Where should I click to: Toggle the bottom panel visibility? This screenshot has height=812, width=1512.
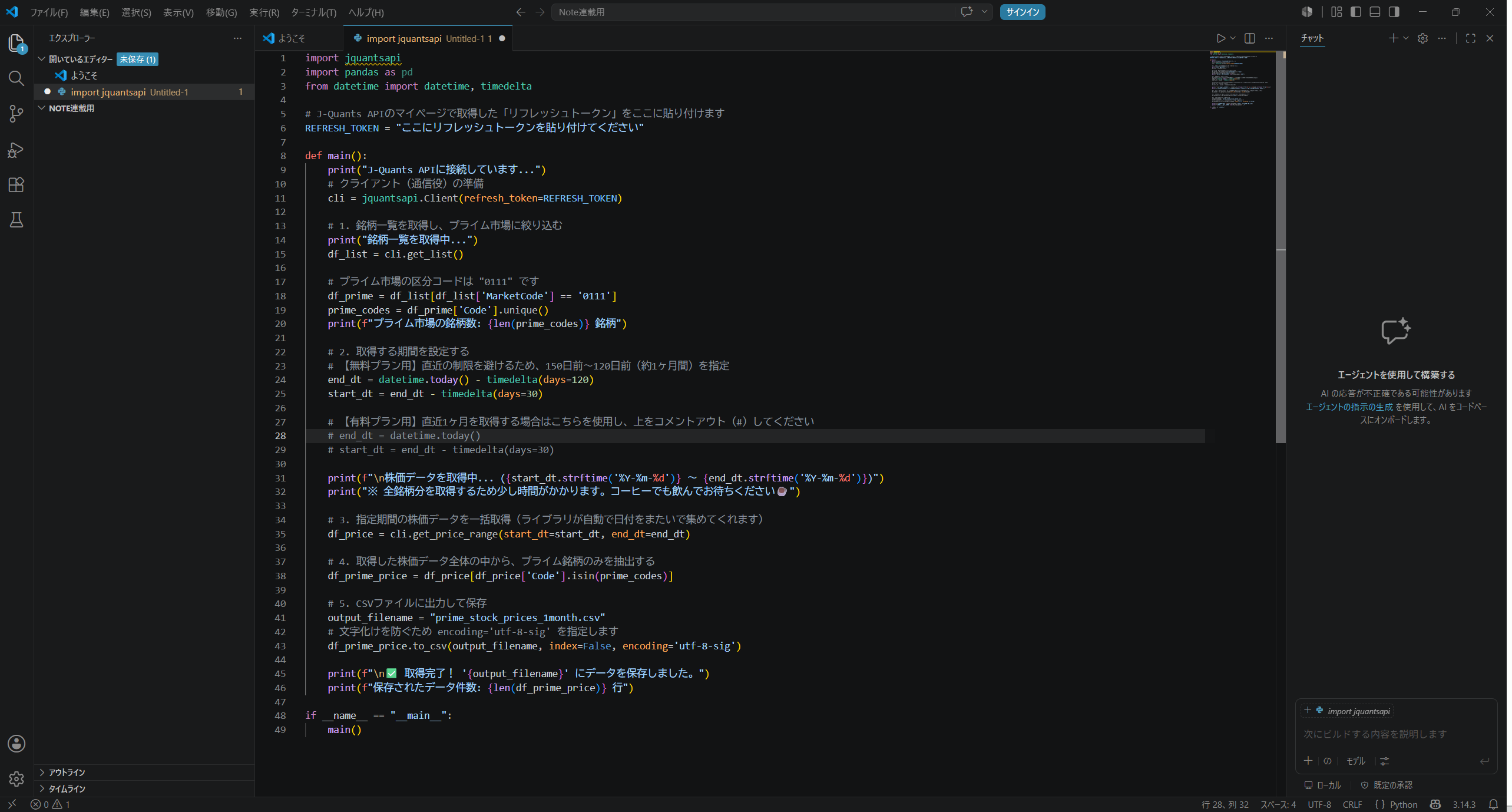click(1375, 12)
